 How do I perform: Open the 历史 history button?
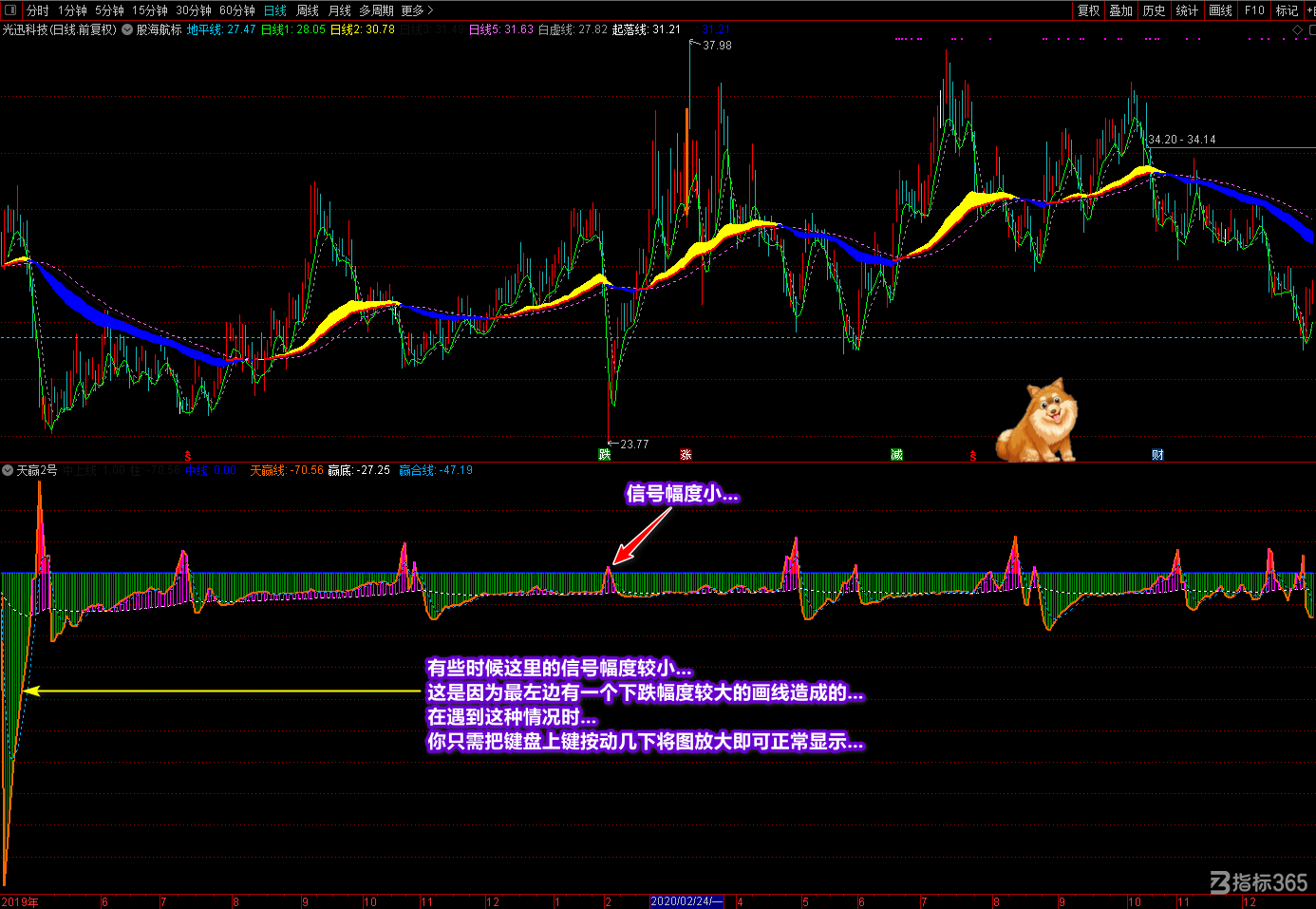point(1154,10)
